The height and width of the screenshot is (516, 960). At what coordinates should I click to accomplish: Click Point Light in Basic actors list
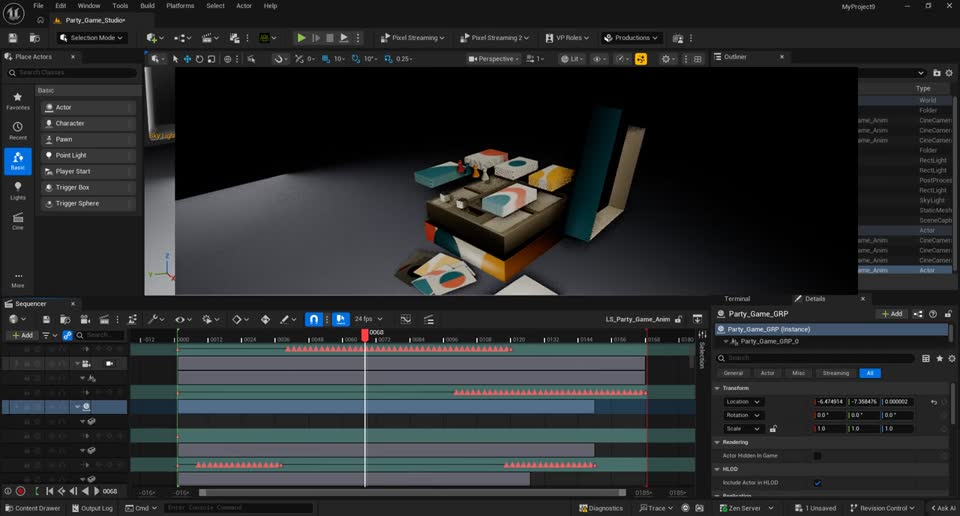88,155
